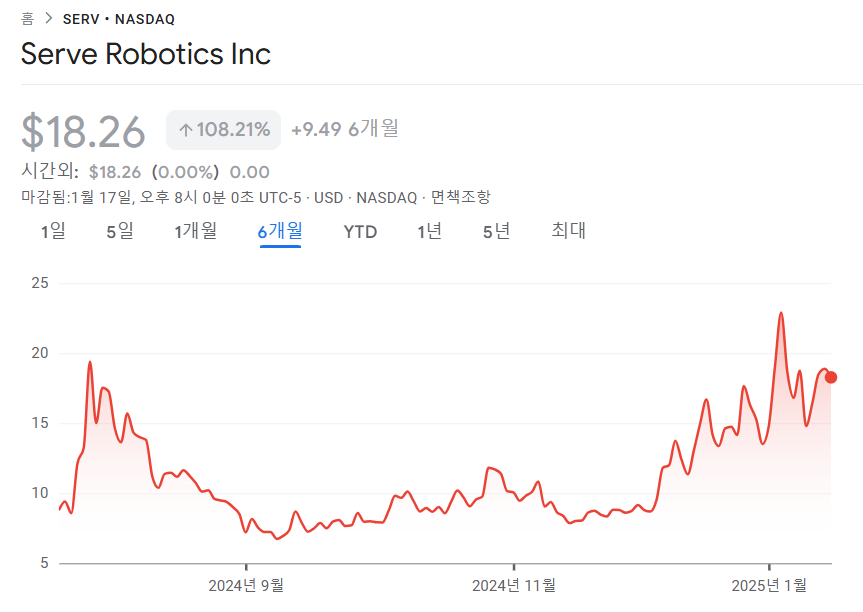
Task: Click the 시간외 after-hours price text
Action: pos(45,171)
